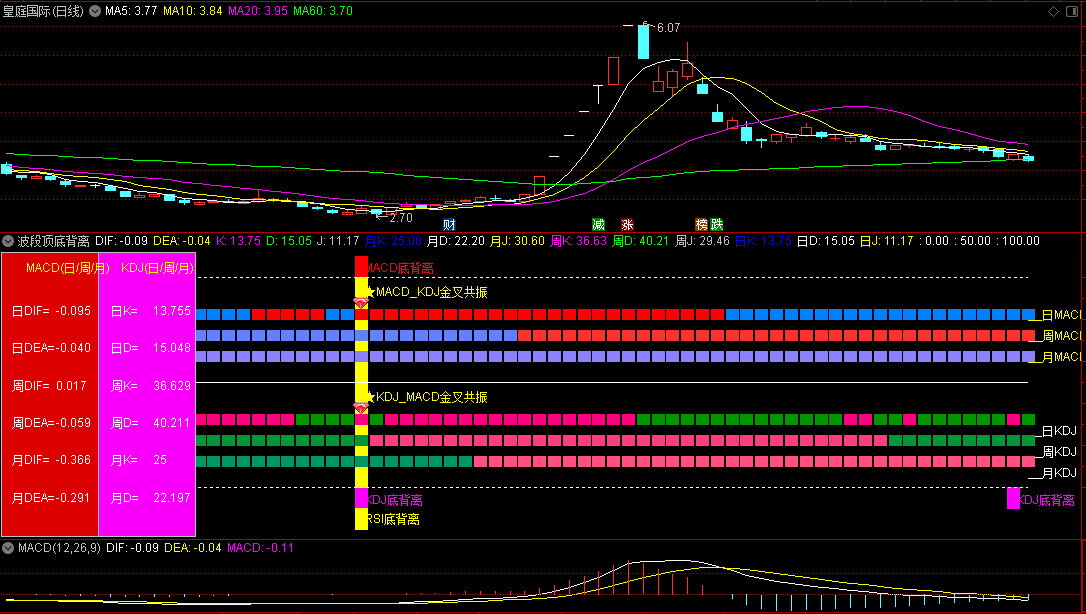The image size is (1086, 614).
Task: Click the 6.07 high price label
Action: (668, 28)
